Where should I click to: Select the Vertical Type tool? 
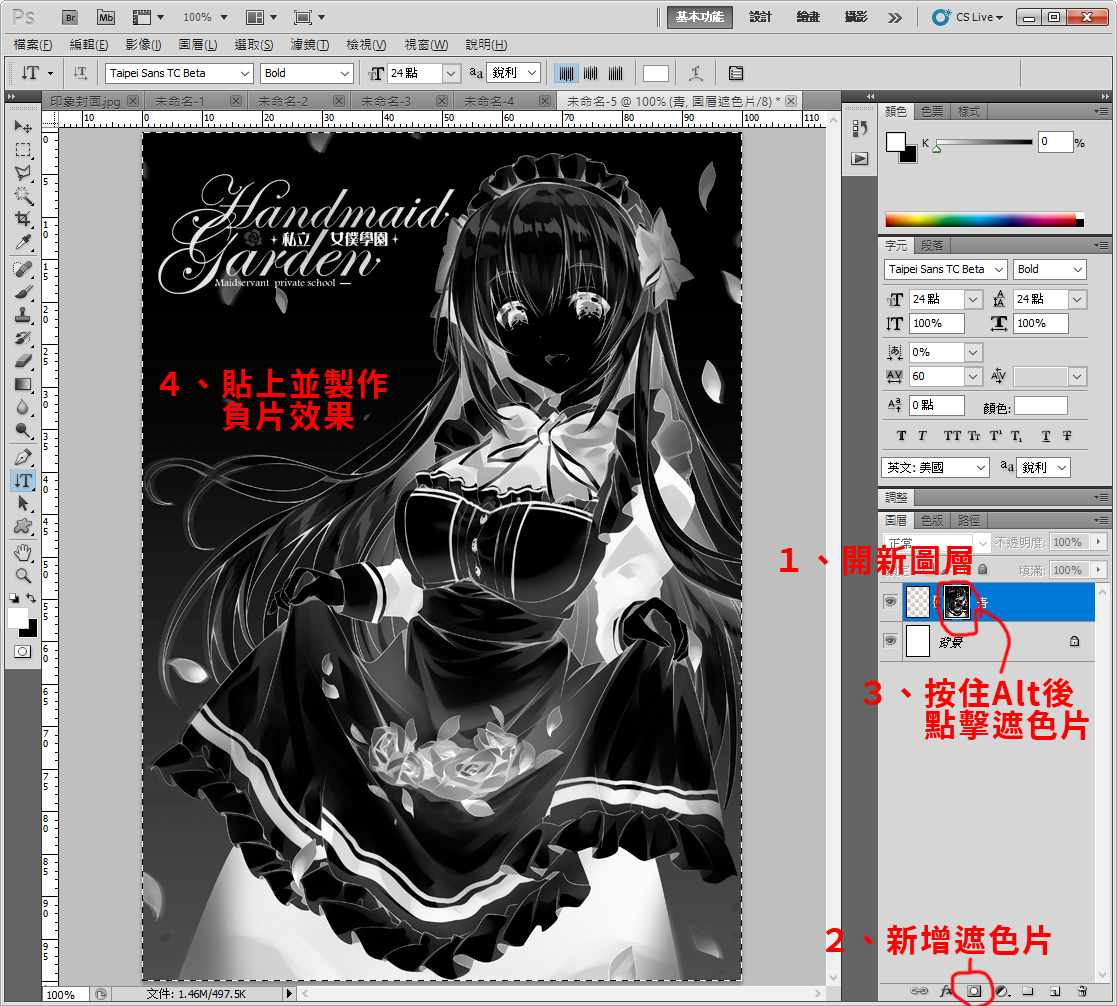pyautogui.click(x=23, y=480)
